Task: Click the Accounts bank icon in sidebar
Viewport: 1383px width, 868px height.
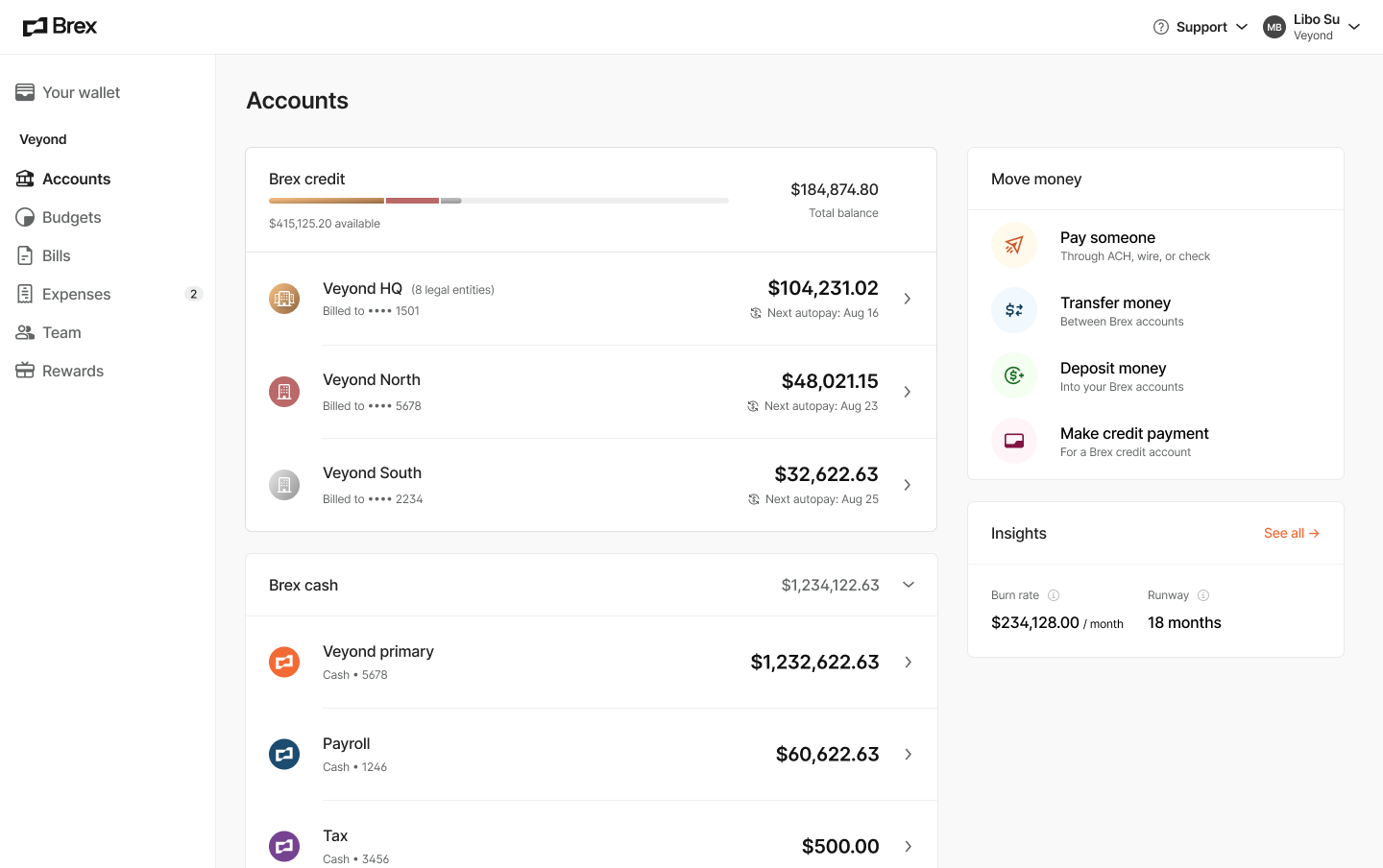Action: 25,179
